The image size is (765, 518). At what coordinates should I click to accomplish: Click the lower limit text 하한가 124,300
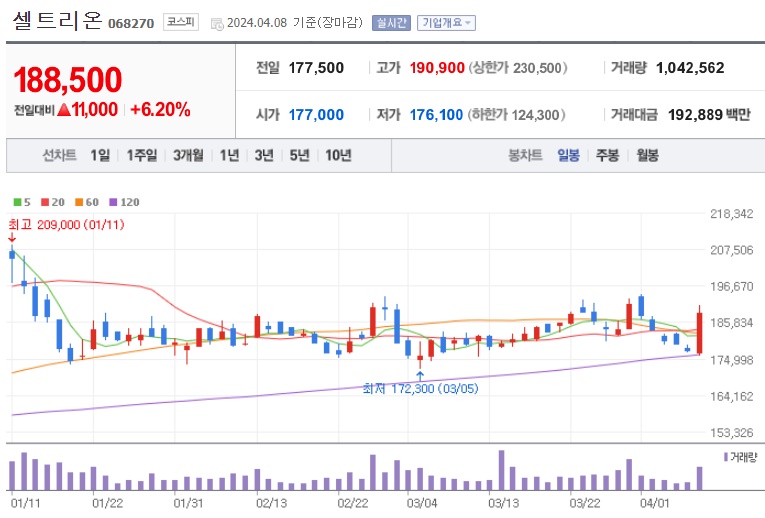pos(516,115)
